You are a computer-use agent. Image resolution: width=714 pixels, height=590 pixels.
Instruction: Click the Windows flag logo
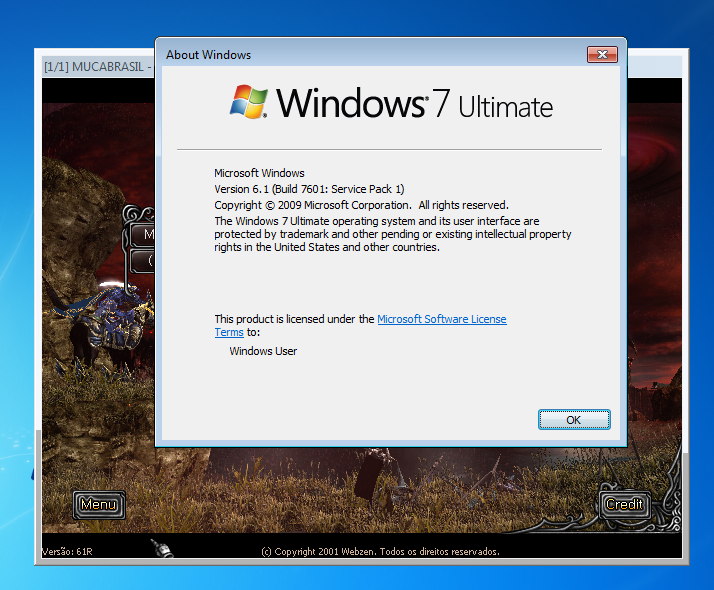[249, 103]
